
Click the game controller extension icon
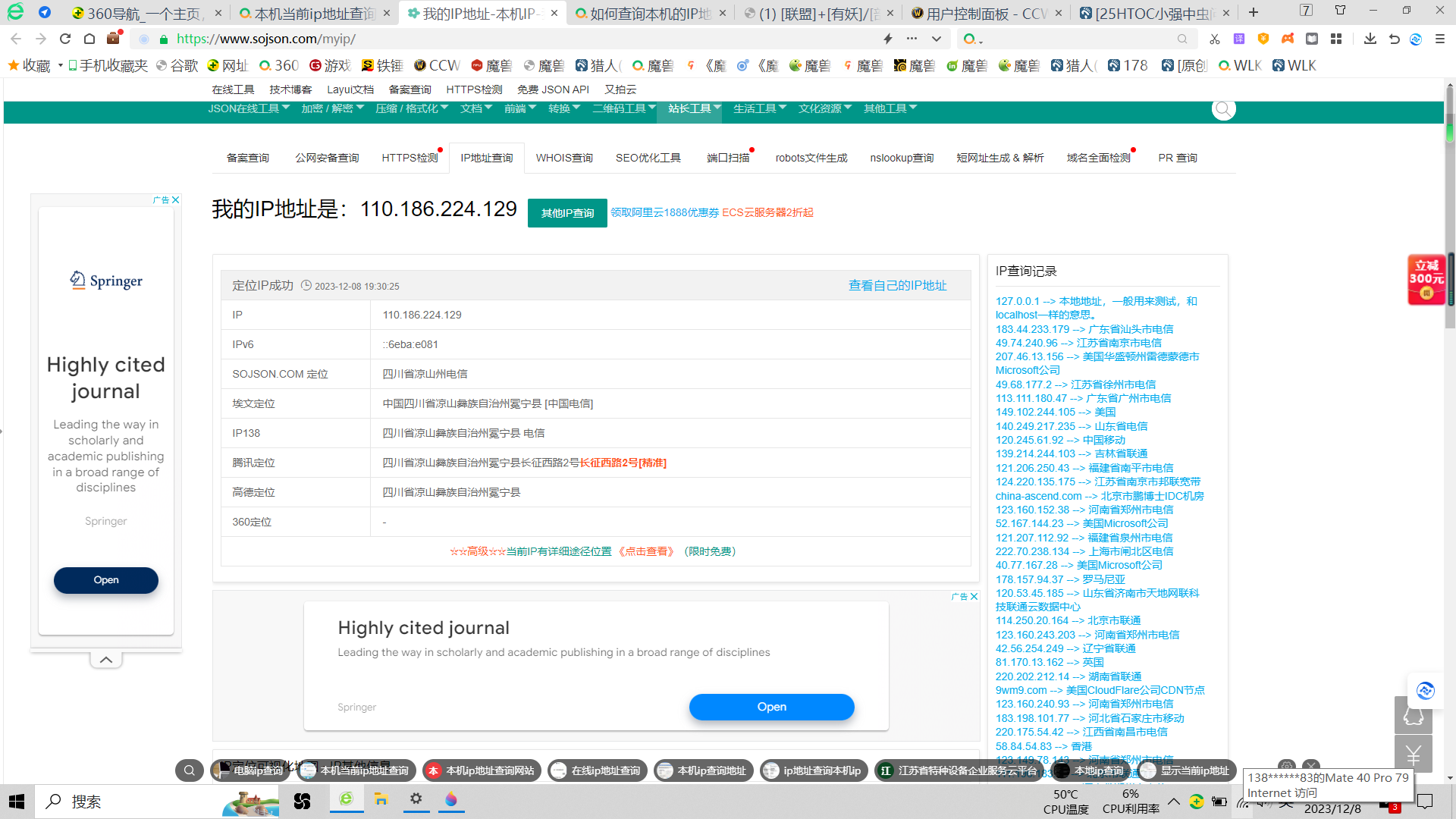tap(1288, 39)
